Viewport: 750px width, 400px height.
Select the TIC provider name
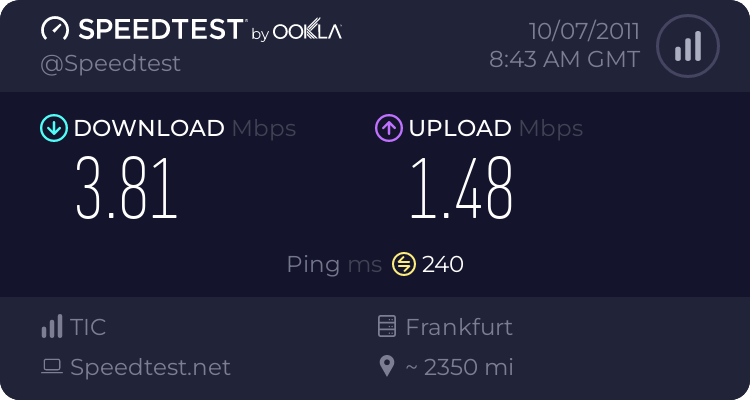(x=88, y=327)
